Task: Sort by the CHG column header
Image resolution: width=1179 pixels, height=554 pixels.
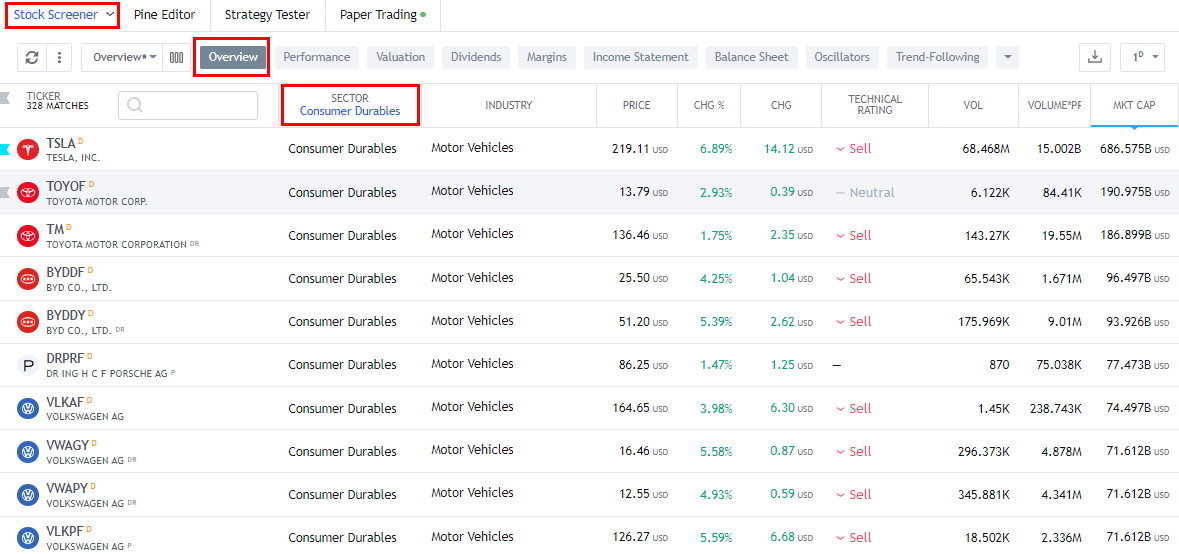Action: coord(781,105)
